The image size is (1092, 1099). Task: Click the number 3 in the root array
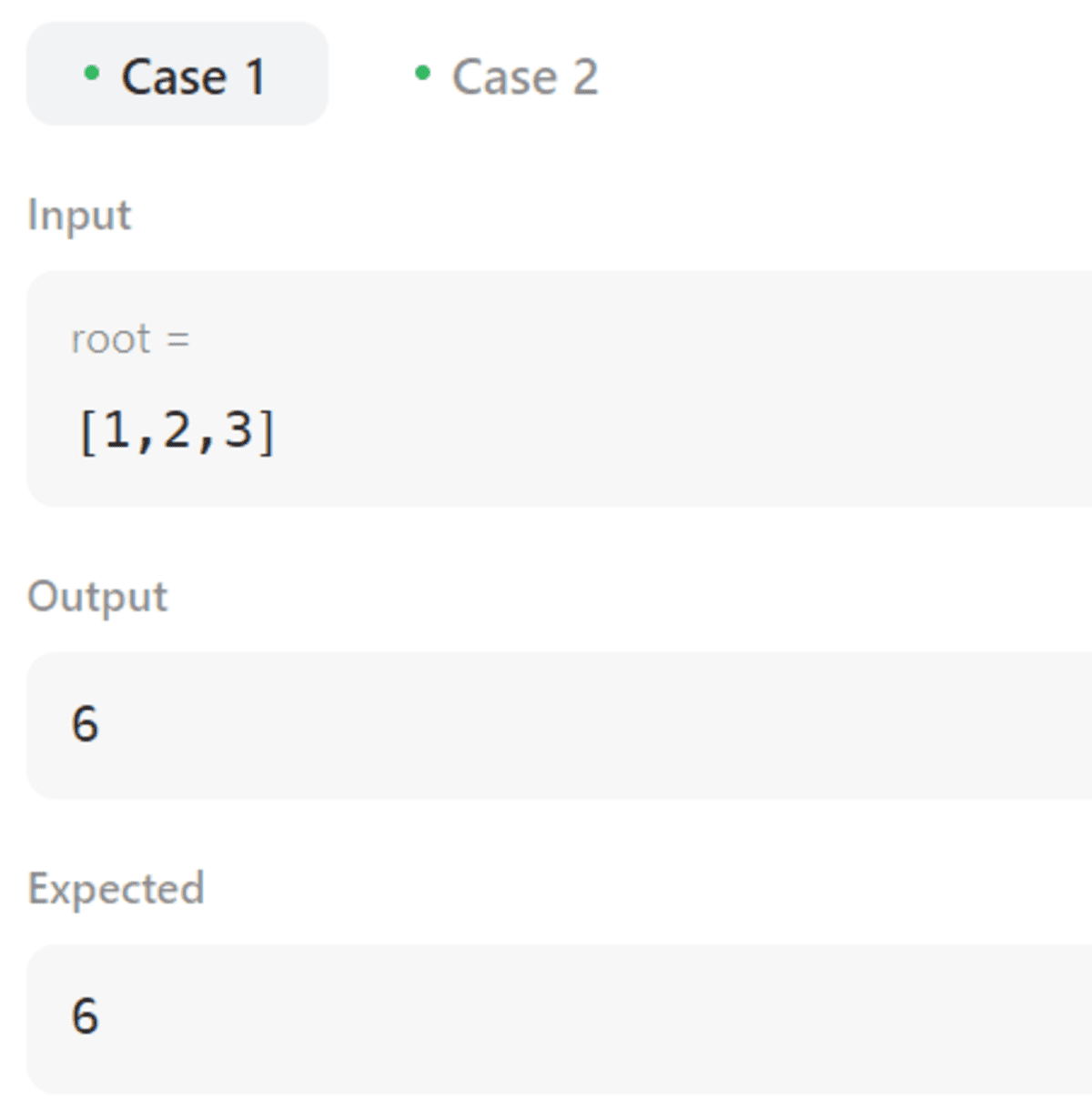[238, 429]
